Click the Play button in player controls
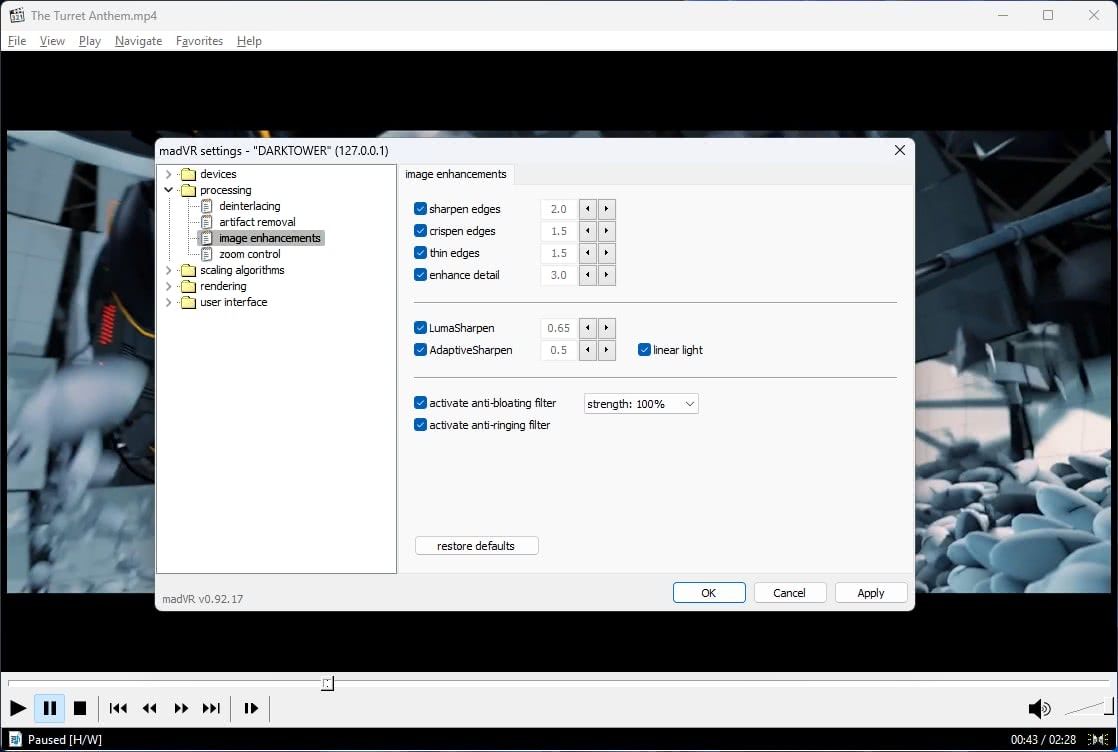The height and width of the screenshot is (752, 1118). tap(18, 708)
